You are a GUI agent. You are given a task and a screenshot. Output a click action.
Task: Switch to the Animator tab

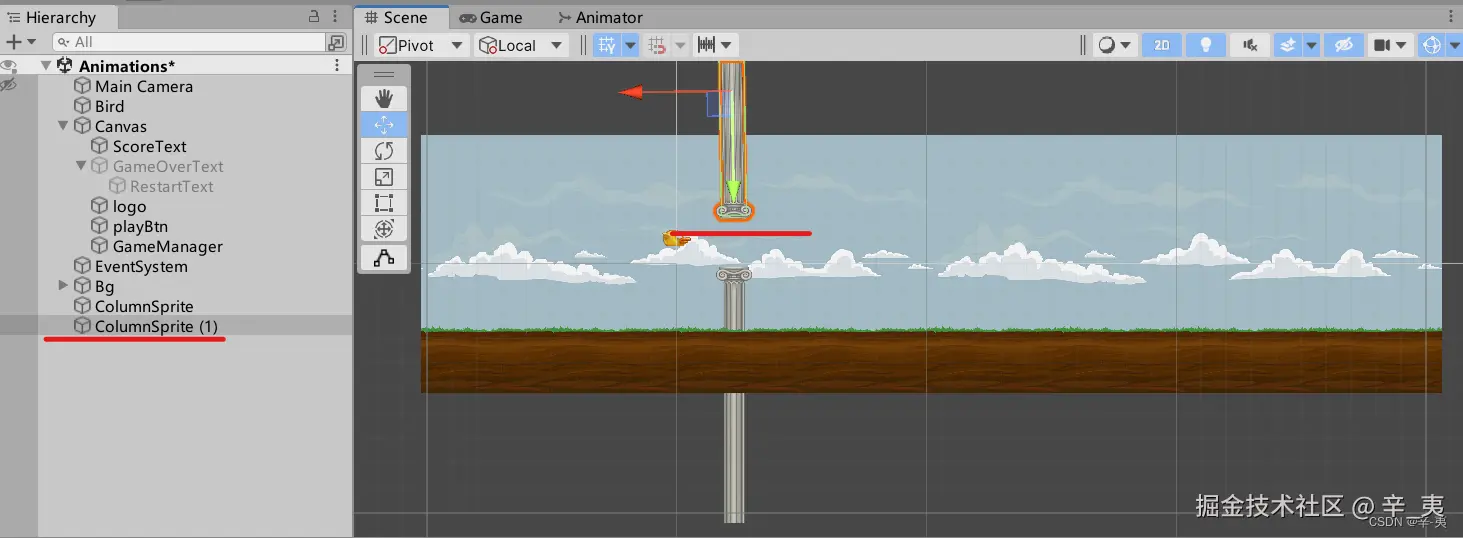(600, 17)
